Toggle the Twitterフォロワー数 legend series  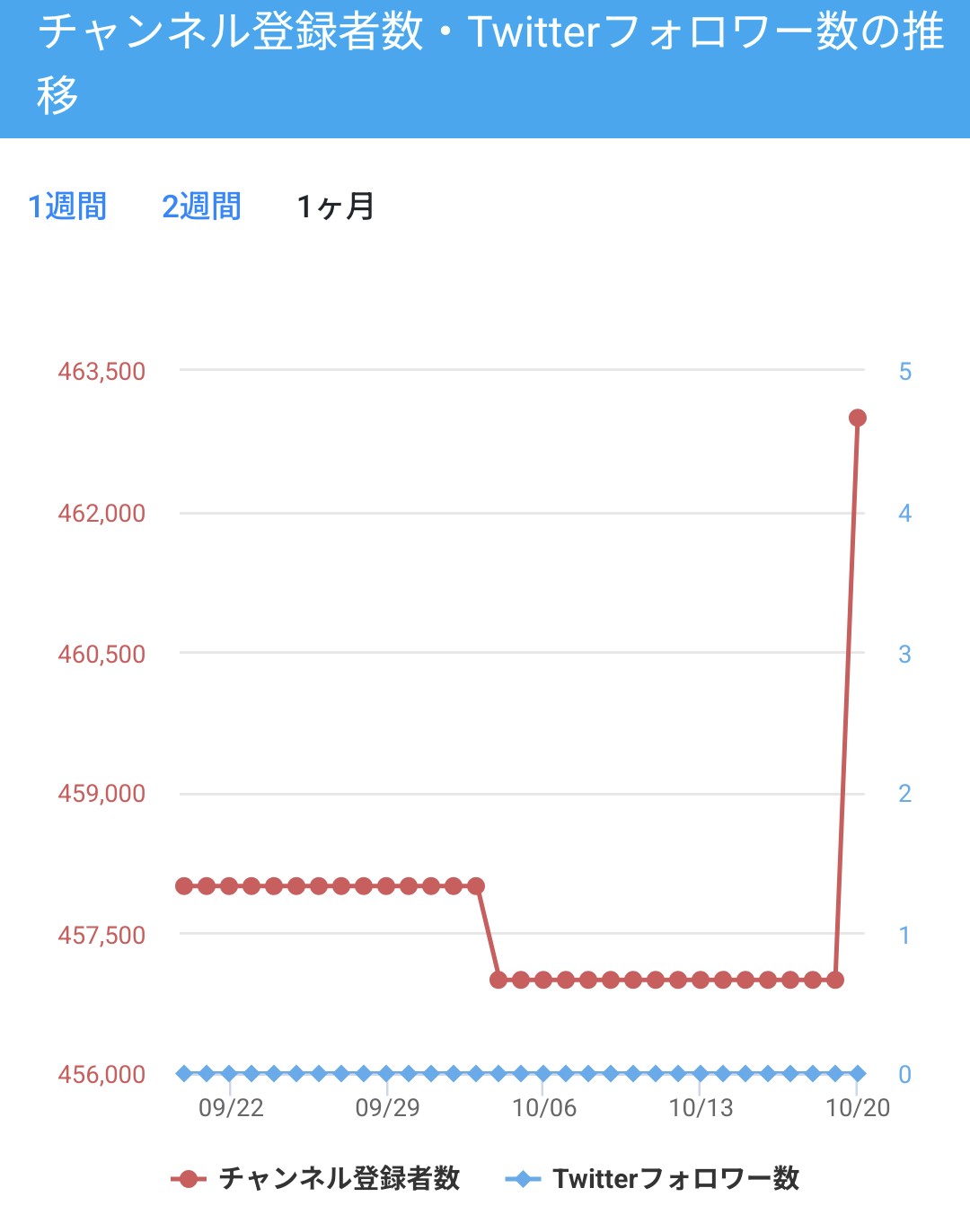(x=675, y=1178)
